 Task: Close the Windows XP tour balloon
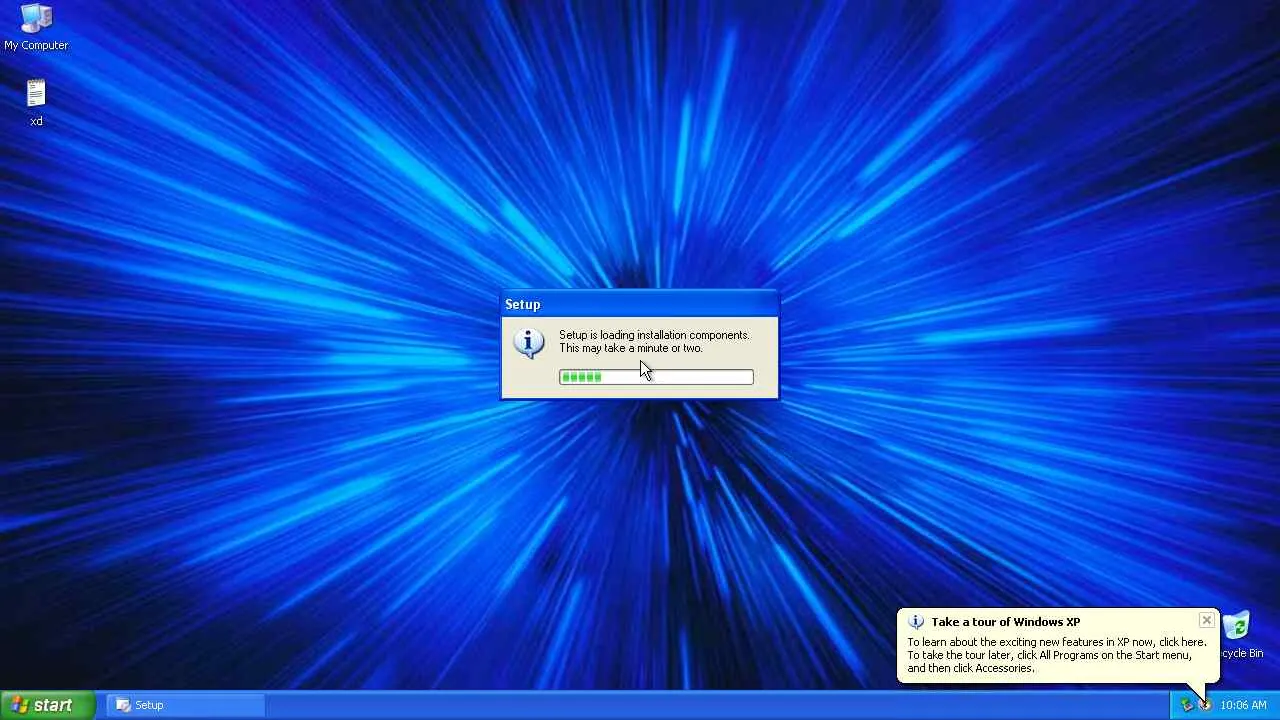[x=1206, y=621]
